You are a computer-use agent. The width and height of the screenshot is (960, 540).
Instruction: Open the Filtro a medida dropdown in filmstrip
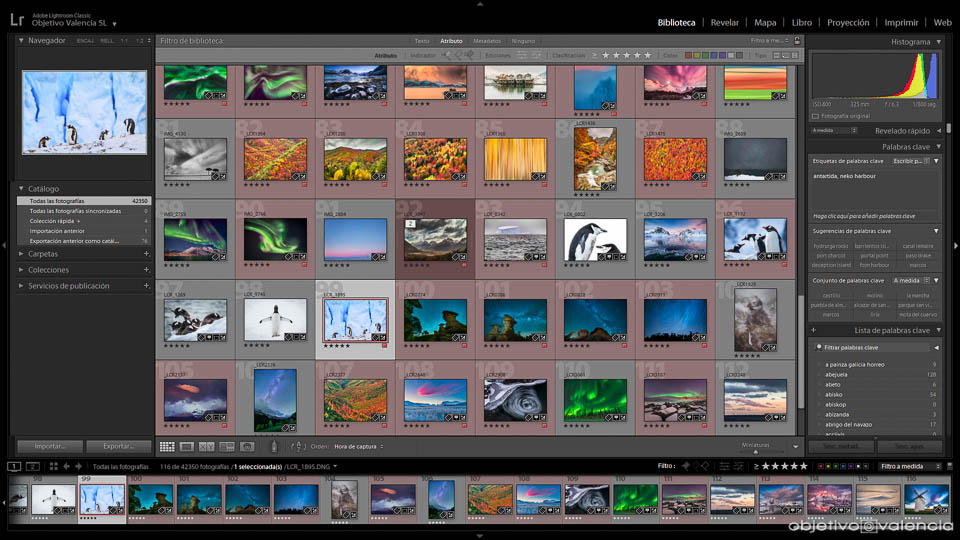click(910, 467)
